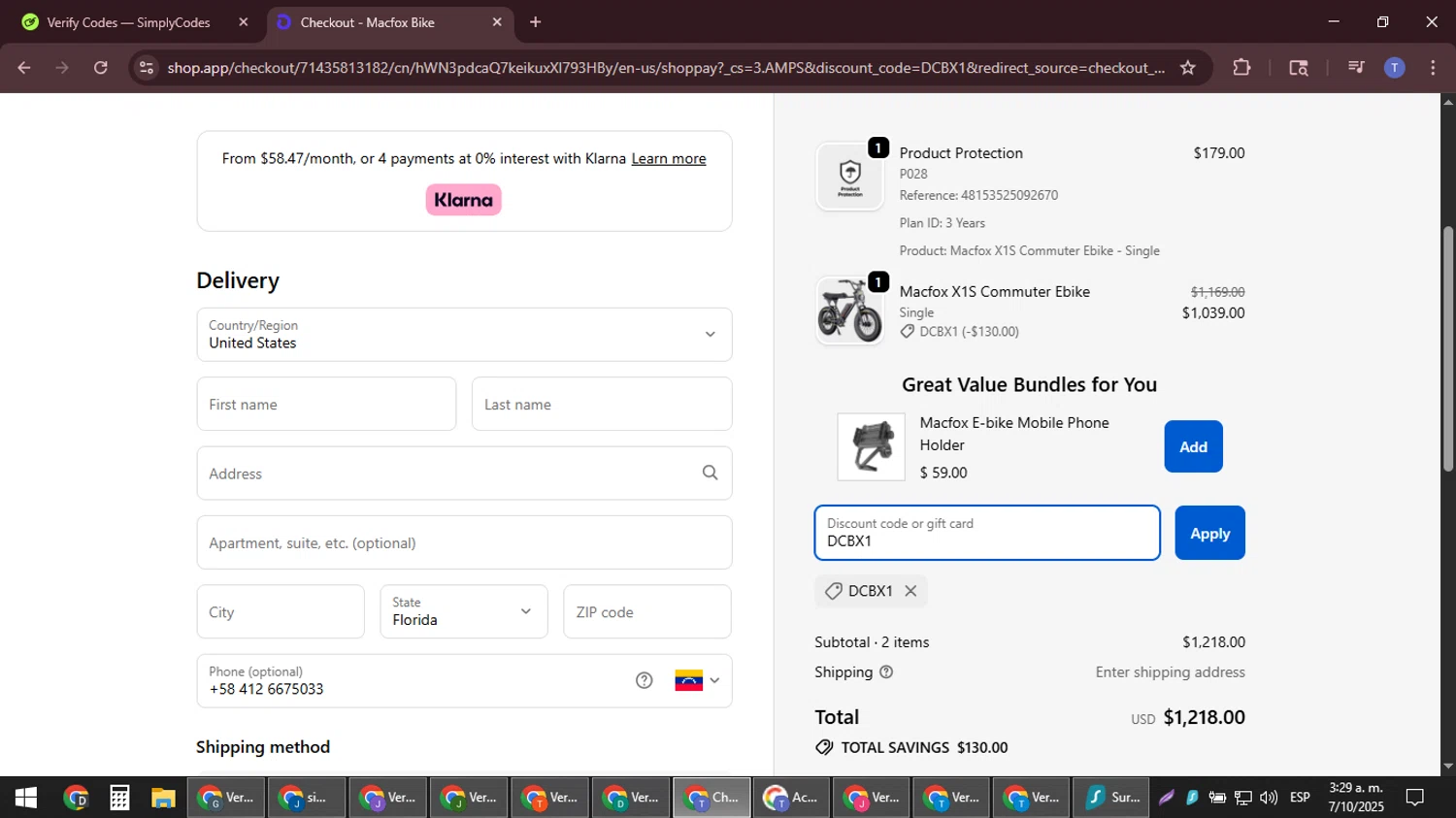
Task: Click the address search magnifier icon
Action: click(711, 473)
